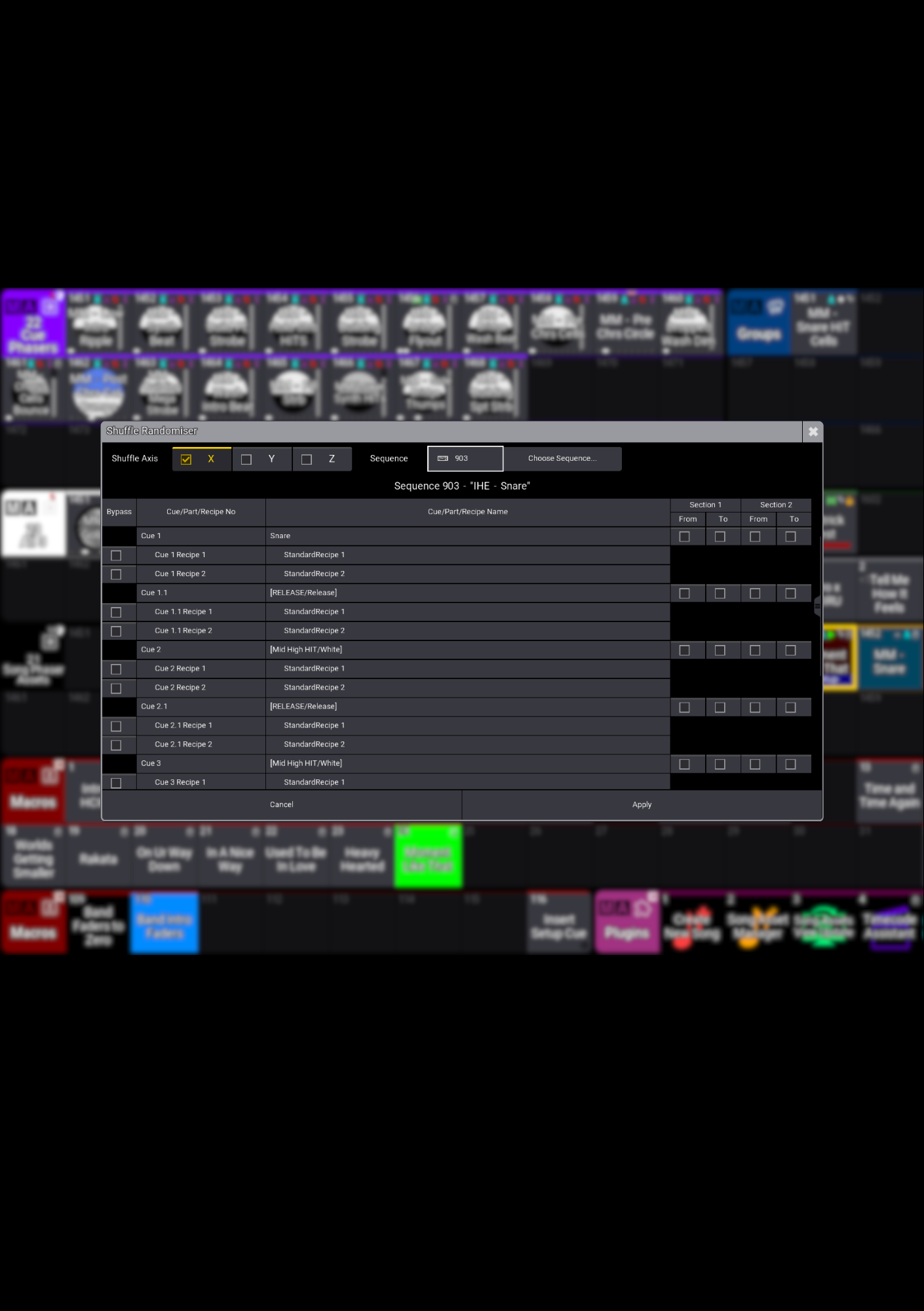This screenshot has width=924, height=1311.
Task: Enable the Z shuffle axis checkbox
Action: [x=307, y=460]
